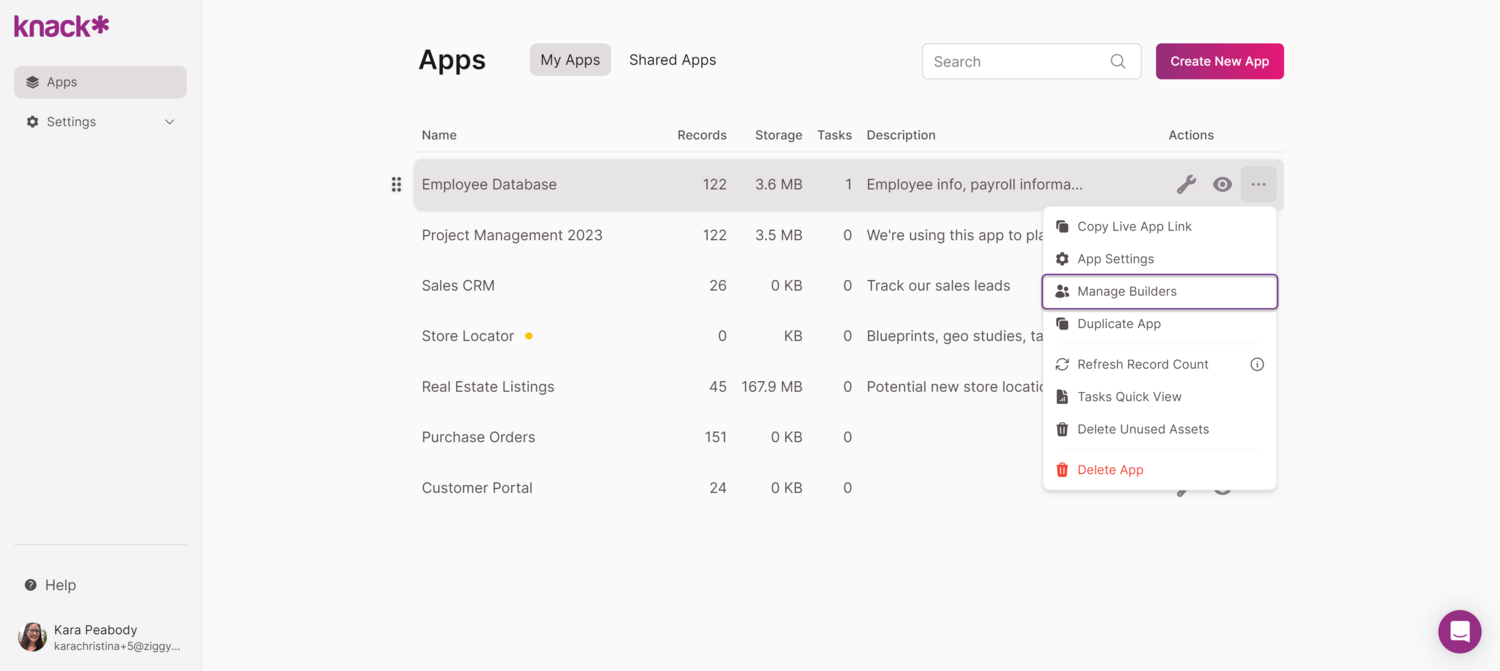Click inside the Search apps field
Viewport: 1500px width, 671px height.
tap(1010, 61)
